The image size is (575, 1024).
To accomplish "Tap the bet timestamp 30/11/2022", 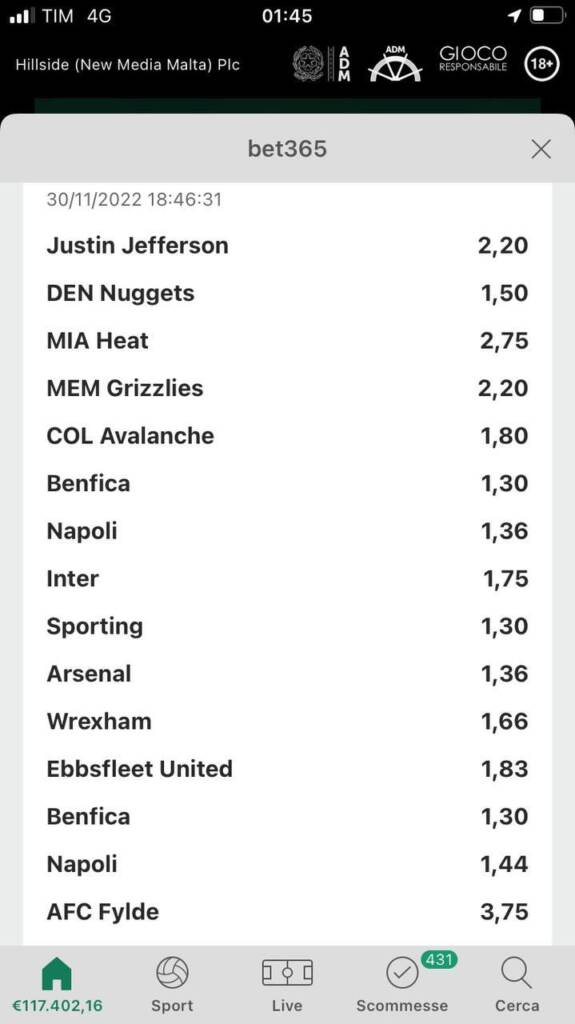I will point(134,199).
